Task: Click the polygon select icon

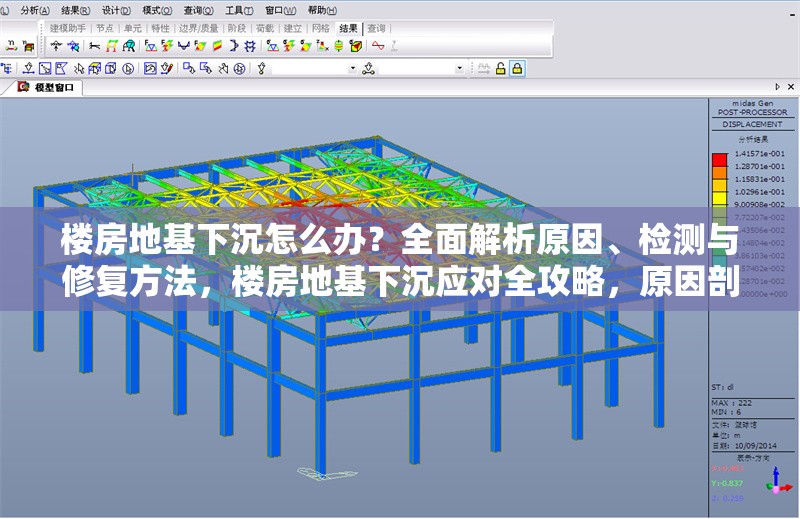Action: pyautogui.click(x=61, y=68)
